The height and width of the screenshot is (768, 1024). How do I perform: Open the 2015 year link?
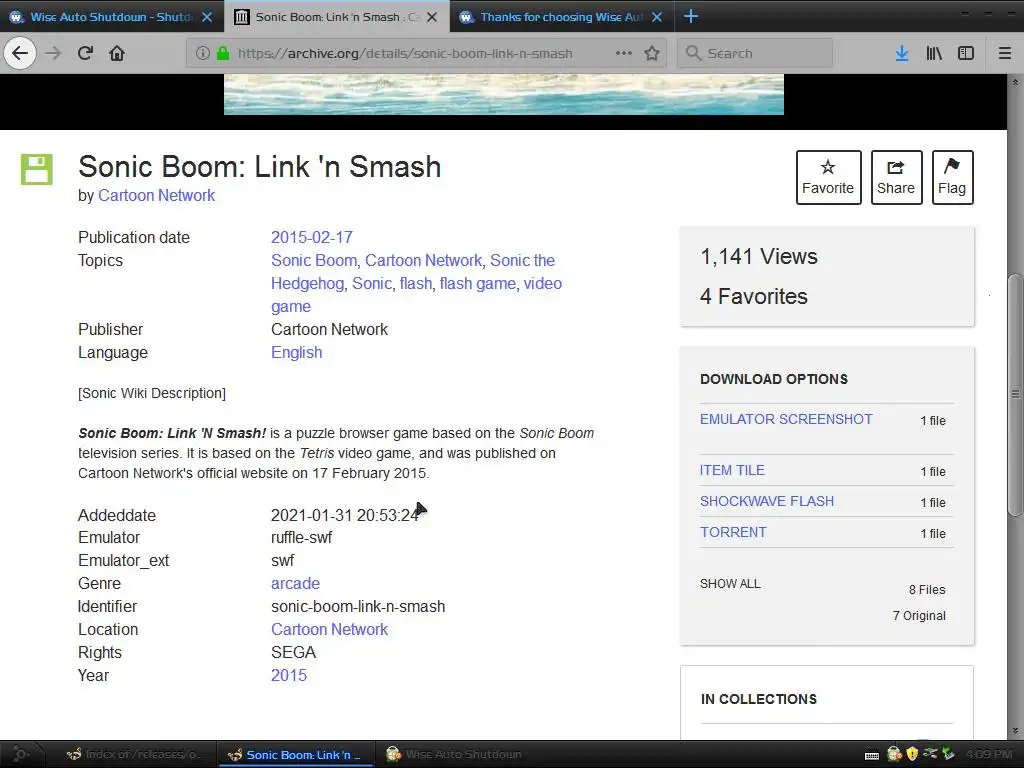click(x=289, y=675)
